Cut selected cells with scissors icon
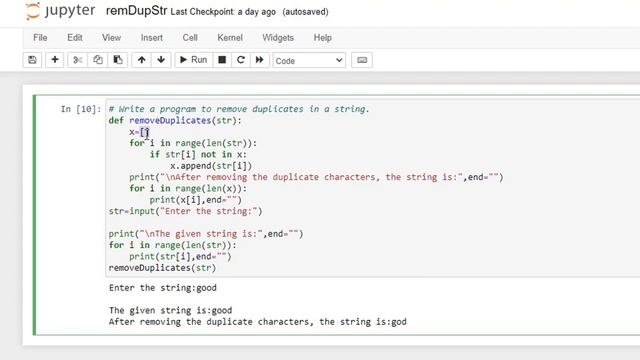Screen dimensions: 640x360 click(x=78, y=60)
